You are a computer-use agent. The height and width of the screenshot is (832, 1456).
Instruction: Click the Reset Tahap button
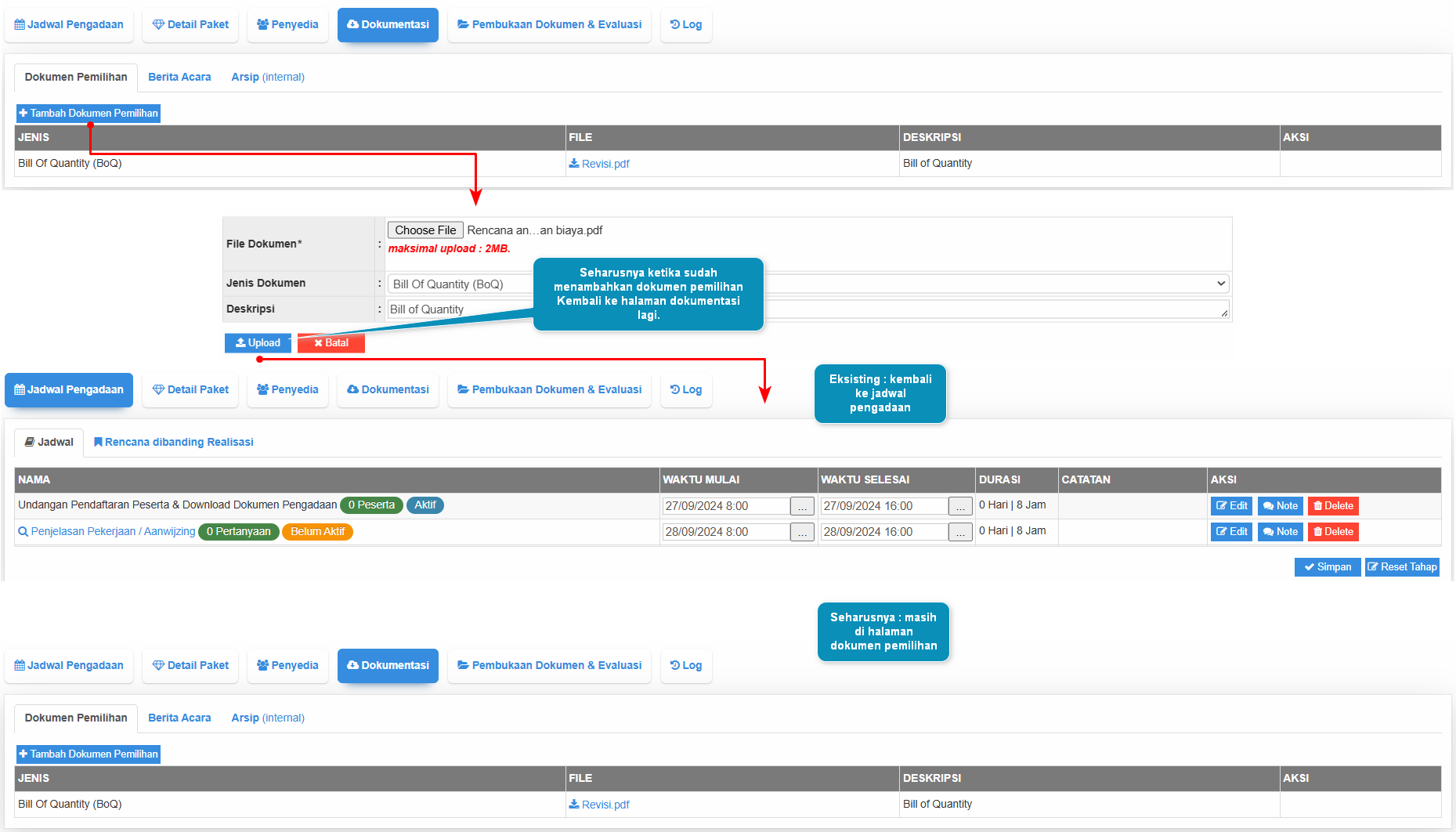pos(1402,566)
